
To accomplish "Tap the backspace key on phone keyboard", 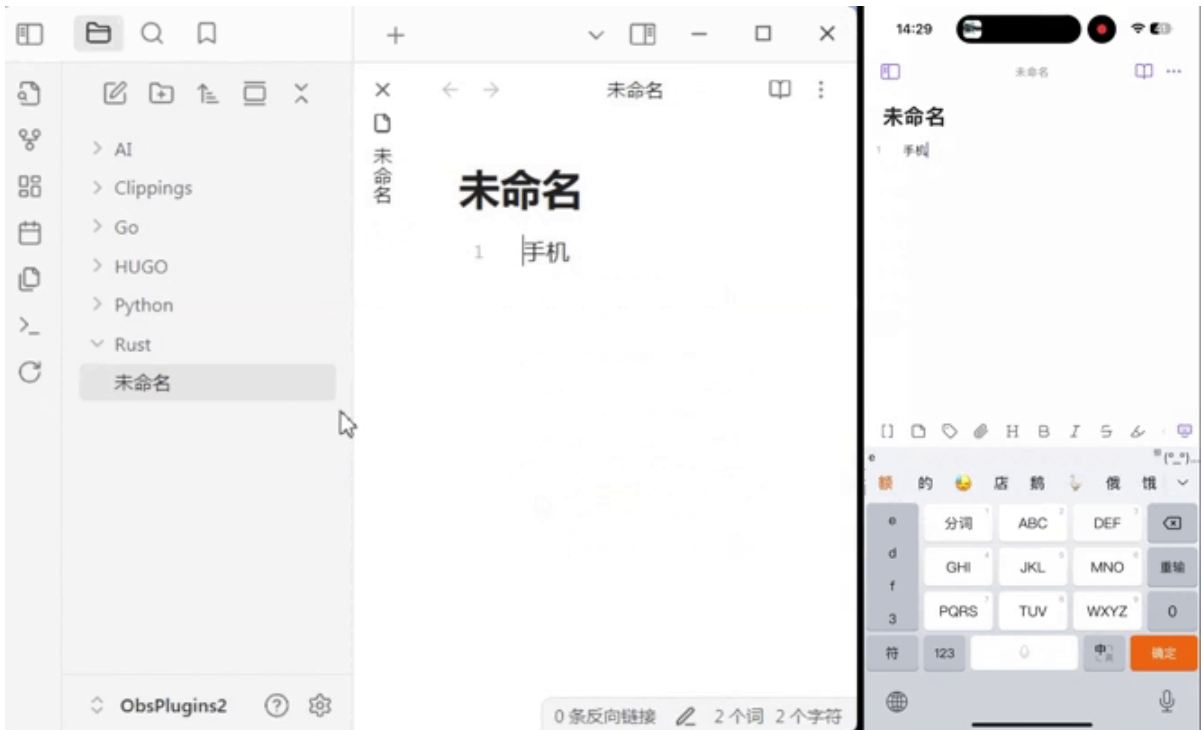I will click(1172, 523).
